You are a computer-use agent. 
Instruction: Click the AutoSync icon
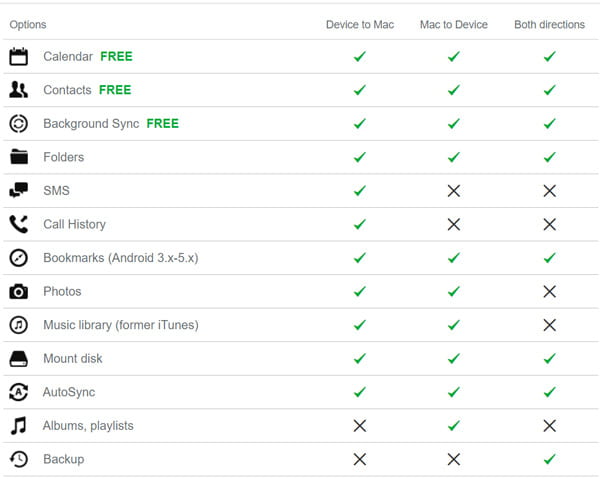(18, 392)
